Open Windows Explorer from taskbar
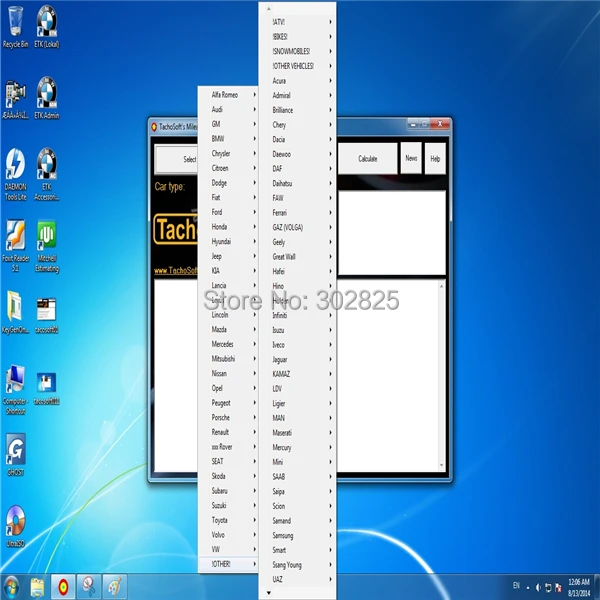The image size is (600, 600). [37, 587]
